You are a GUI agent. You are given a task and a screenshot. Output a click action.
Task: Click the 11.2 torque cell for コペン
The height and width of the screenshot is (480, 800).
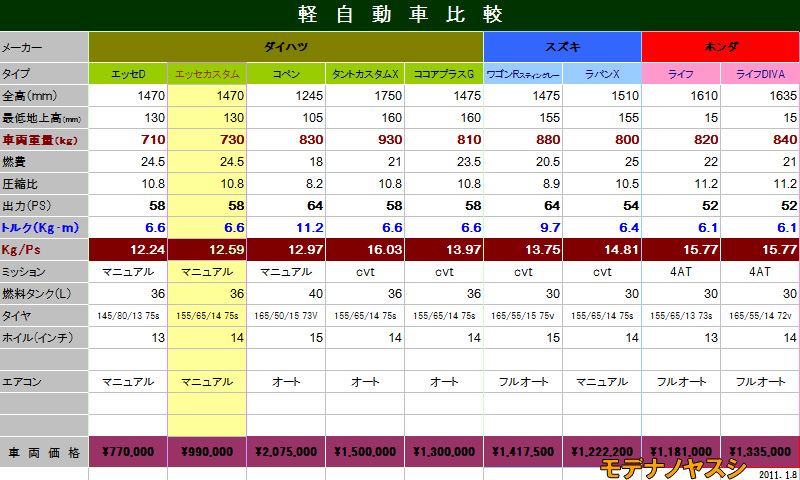click(286, 228)
